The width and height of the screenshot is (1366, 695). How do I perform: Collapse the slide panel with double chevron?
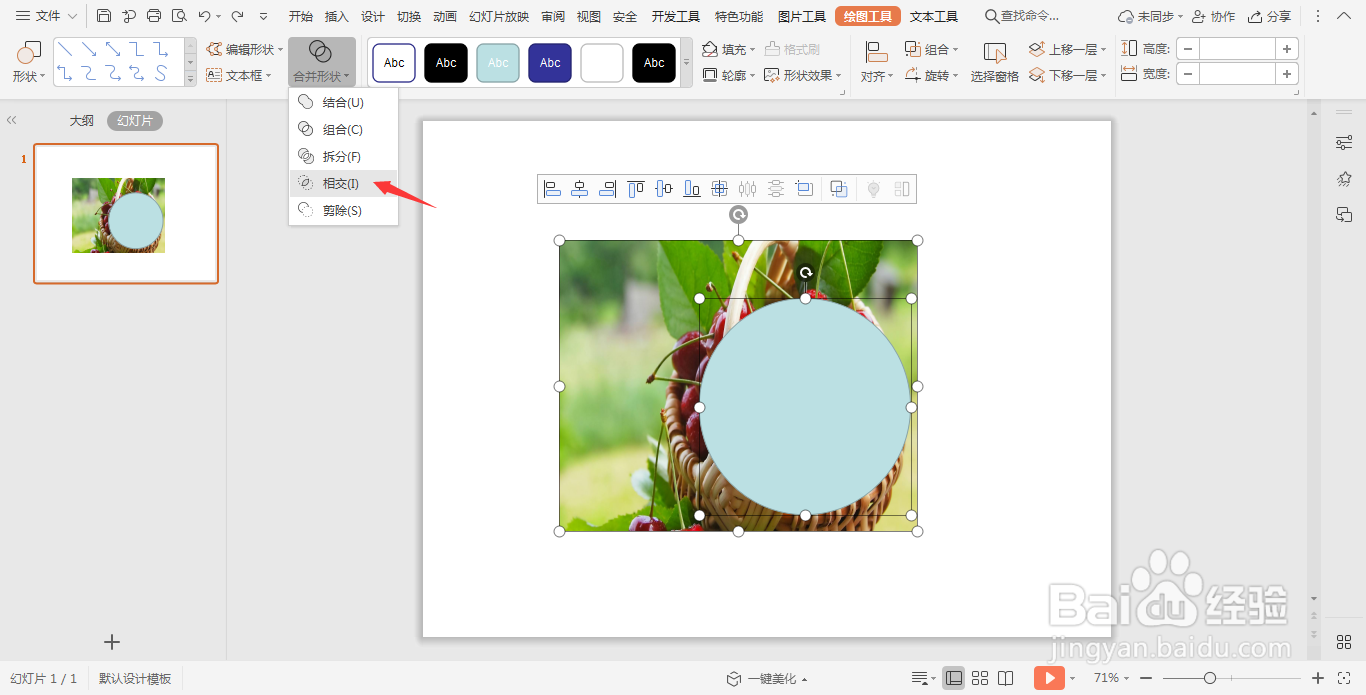[x=11, y=120]
